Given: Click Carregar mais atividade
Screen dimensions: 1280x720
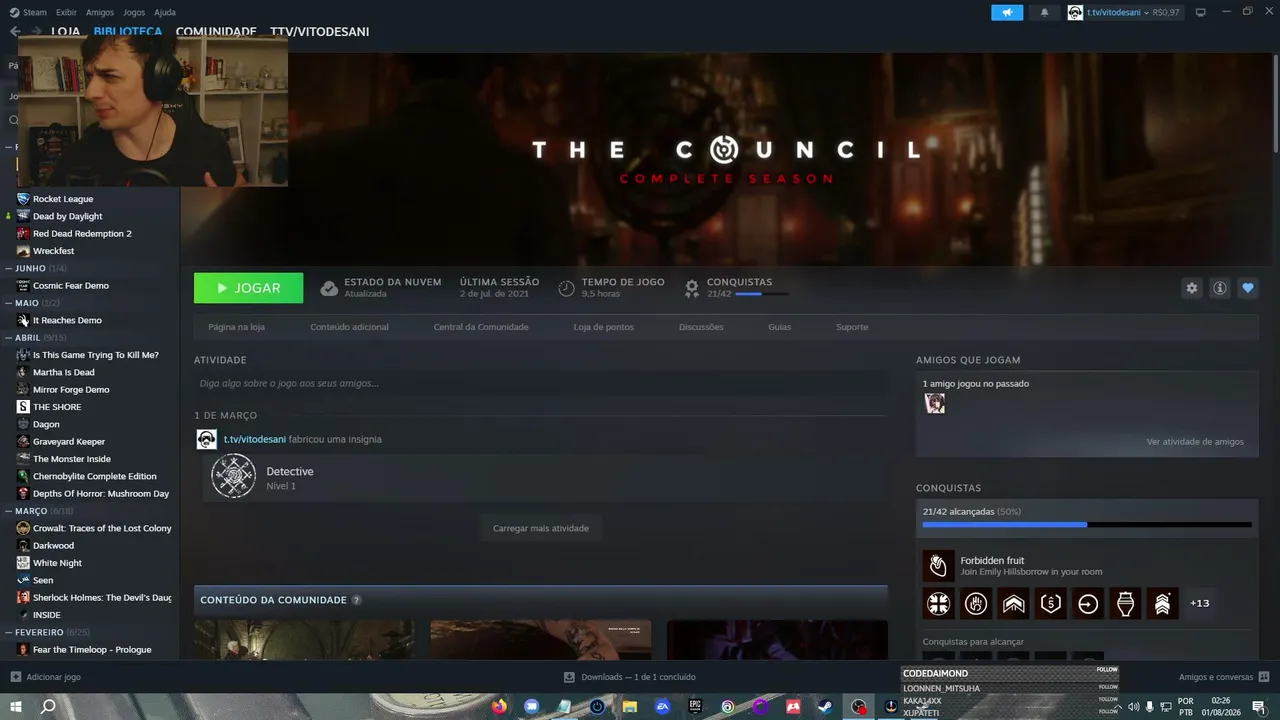Looking at the screenshot, I should tap(541, 528).
